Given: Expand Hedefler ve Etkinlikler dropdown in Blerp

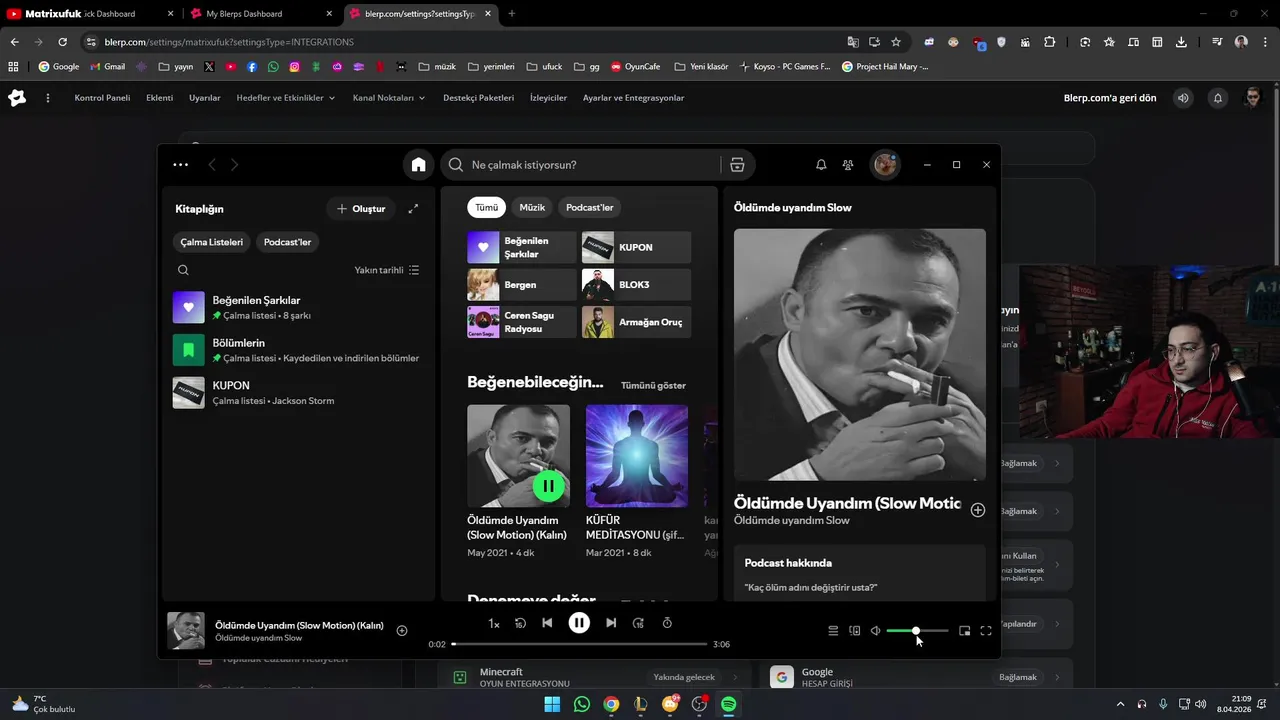Looking at the screenshot, I should coord(286,98).
